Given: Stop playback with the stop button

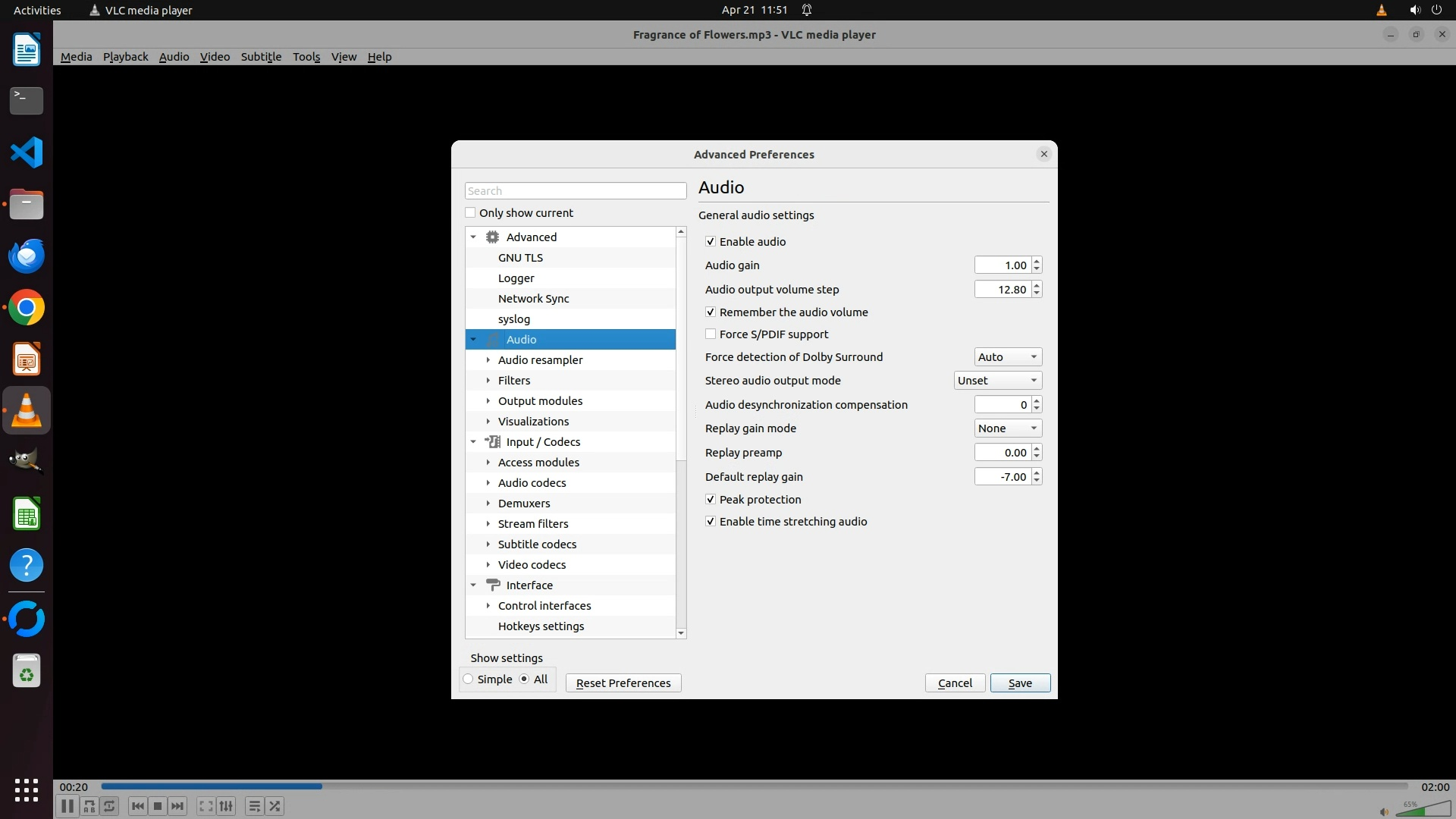Looking at the screenshot, I should point(158,806).
